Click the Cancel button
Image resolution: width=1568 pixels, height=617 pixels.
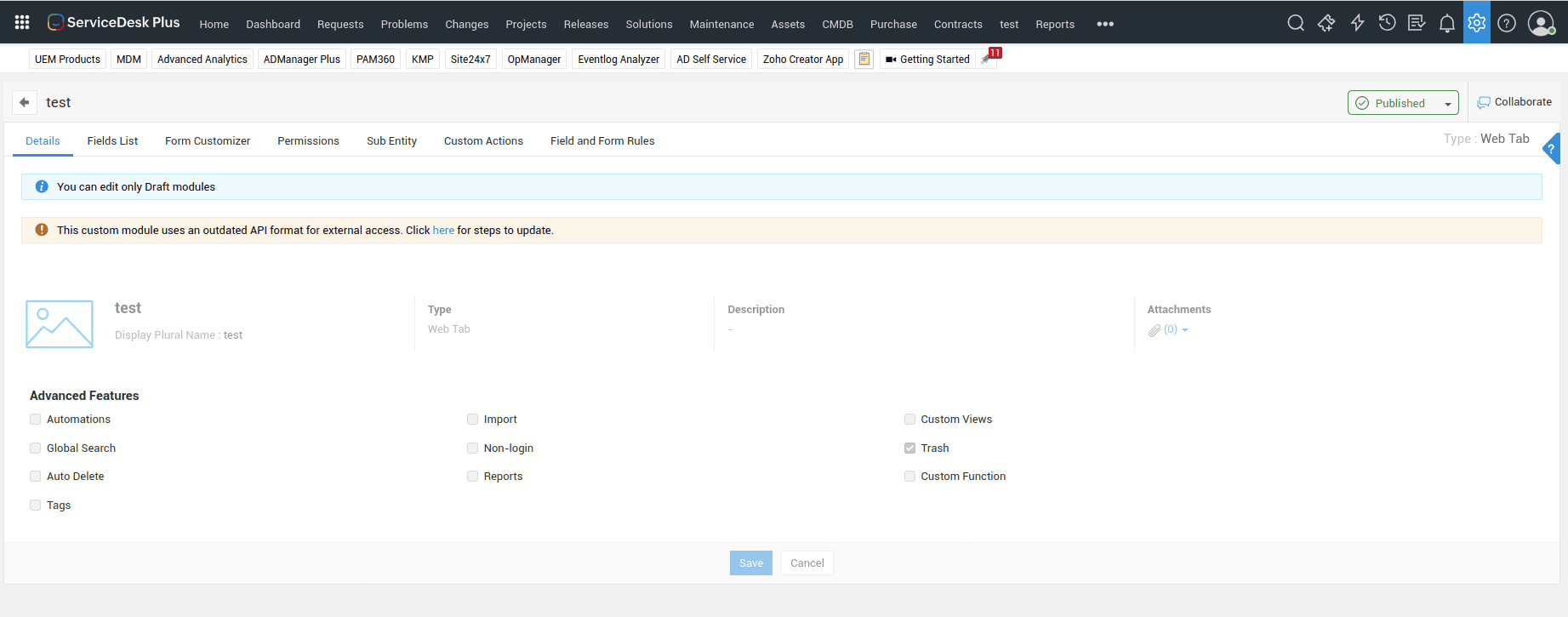pyautogui.click(x=807, y=563)
